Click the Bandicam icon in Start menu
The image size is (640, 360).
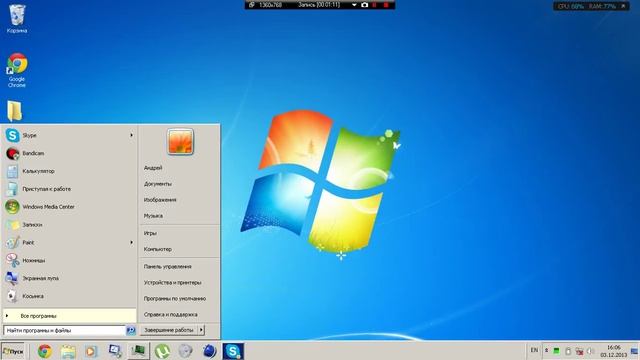(12, 153)
